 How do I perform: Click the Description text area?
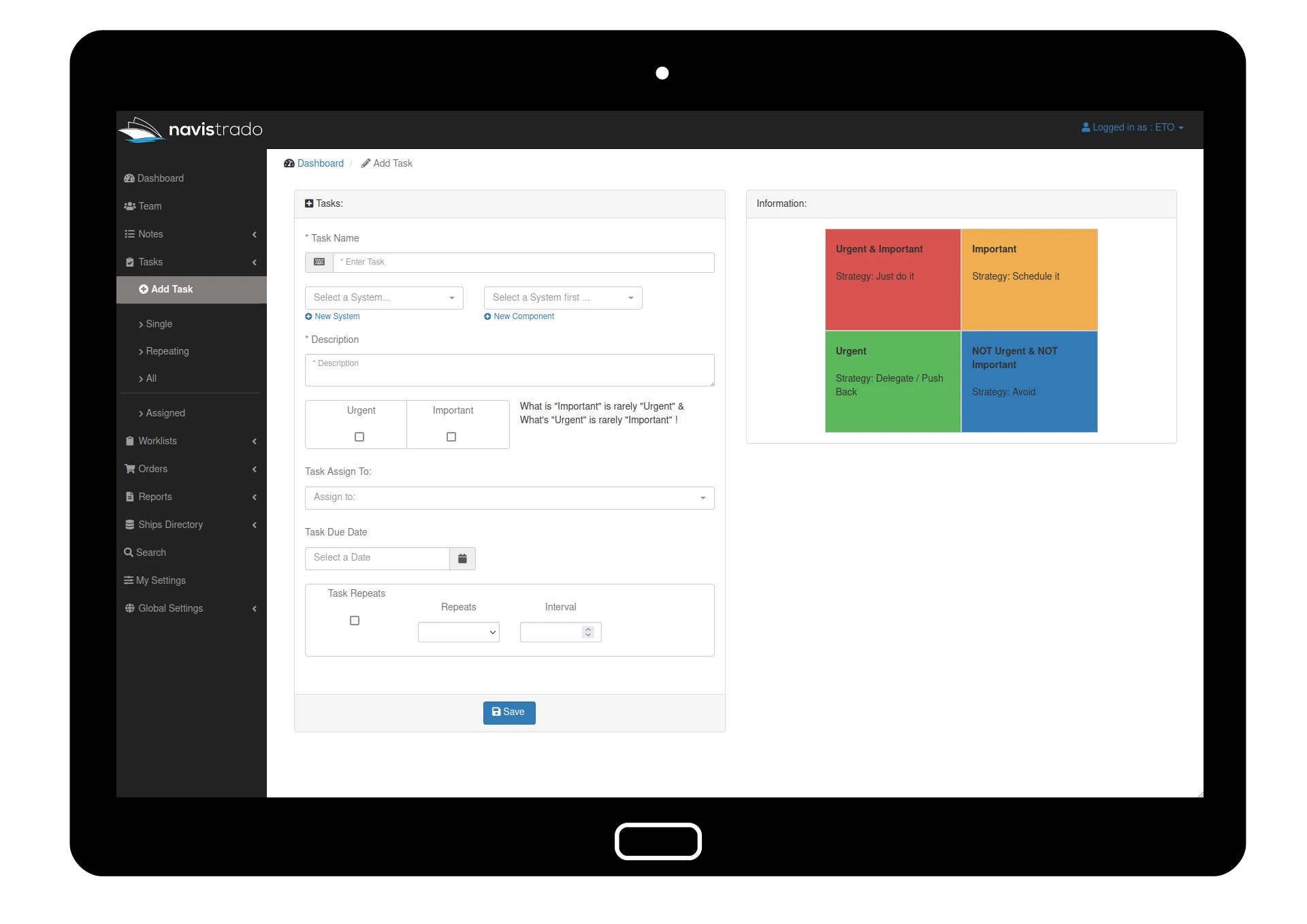[x=509, y=370]
